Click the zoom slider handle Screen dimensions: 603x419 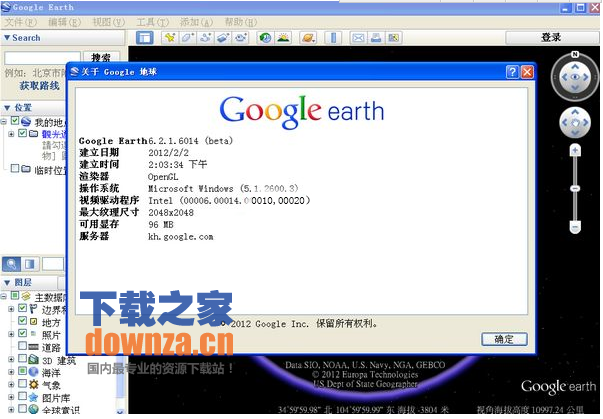click(x=575, y=188)
